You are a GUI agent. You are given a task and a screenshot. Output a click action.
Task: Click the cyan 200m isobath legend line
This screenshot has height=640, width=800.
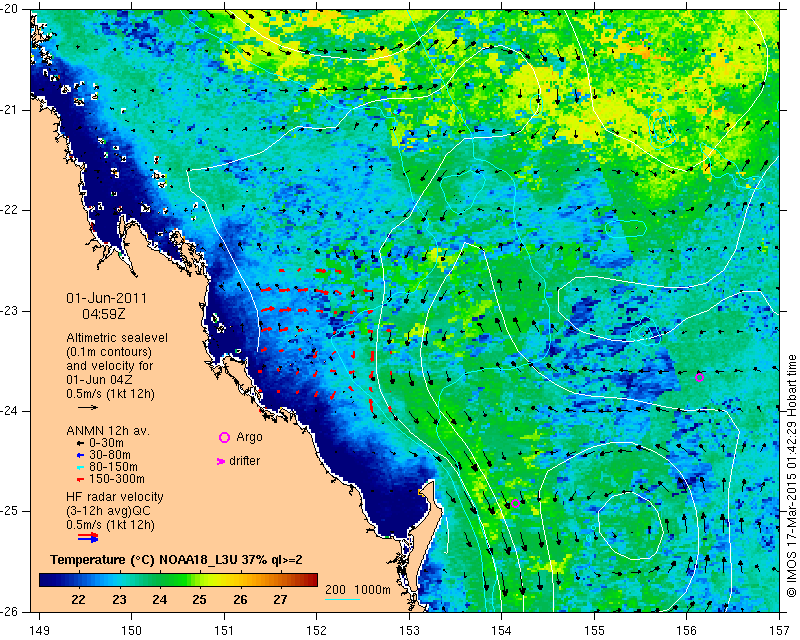point(342,599)
